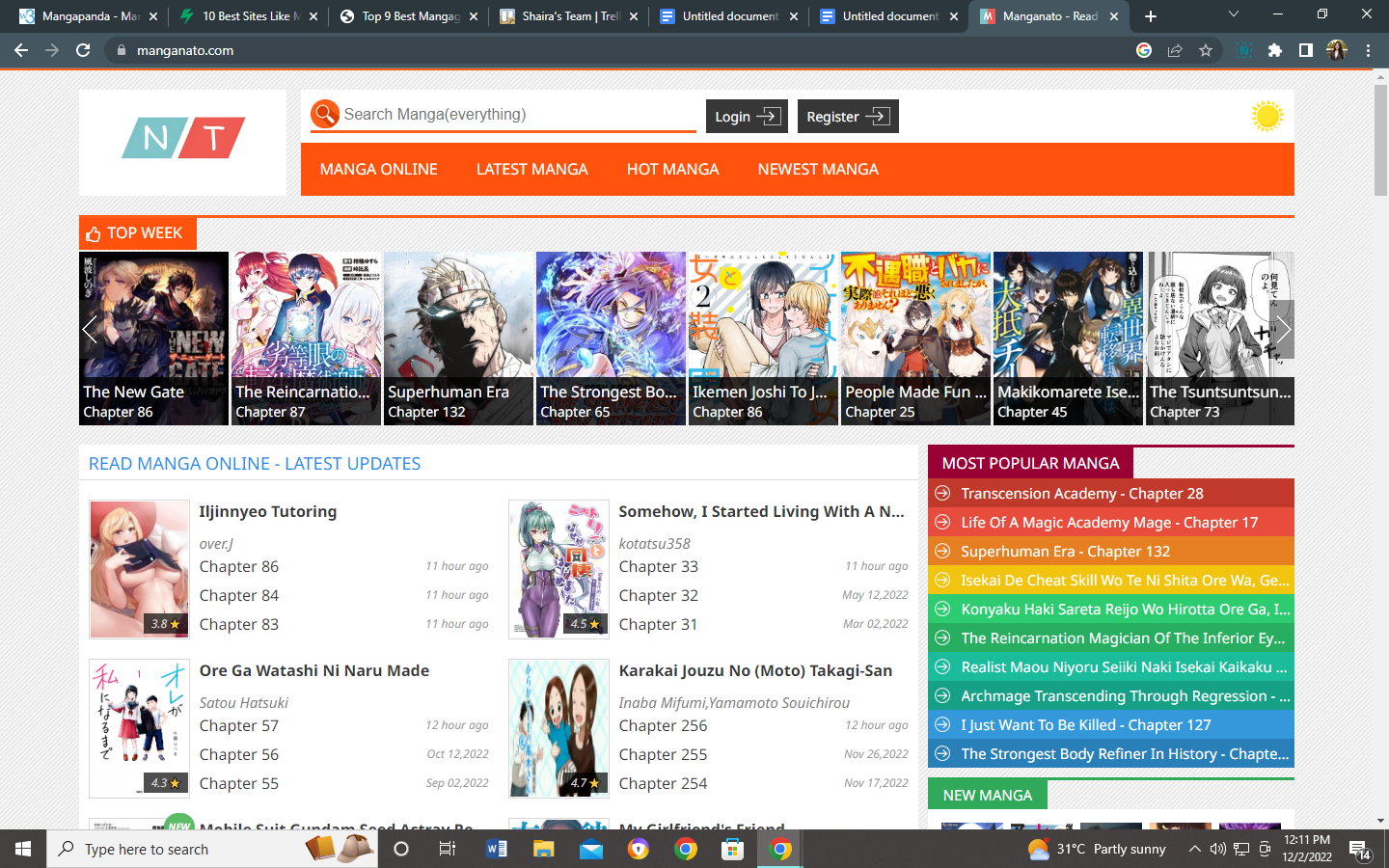Image resolution: width=1389 pixels, height=868 pixels.
Task: Open the Chrome extensions puzzle icon
Action: [x=1275, y=50]
